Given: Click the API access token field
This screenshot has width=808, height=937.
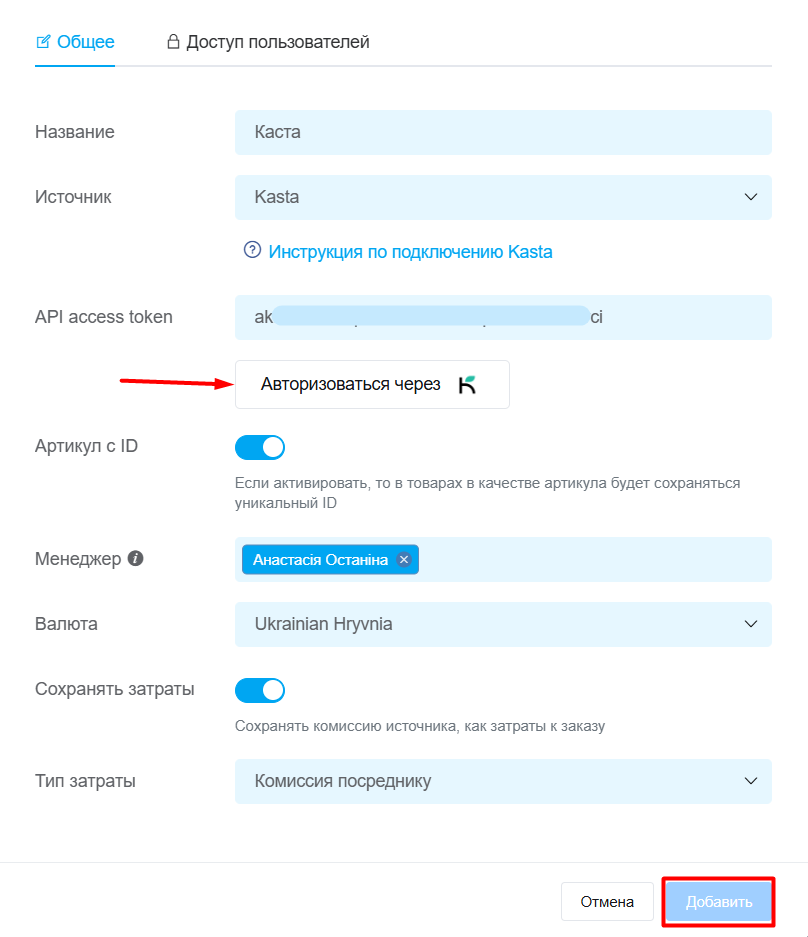Looking at the screenshot, I should pos(503,317).
